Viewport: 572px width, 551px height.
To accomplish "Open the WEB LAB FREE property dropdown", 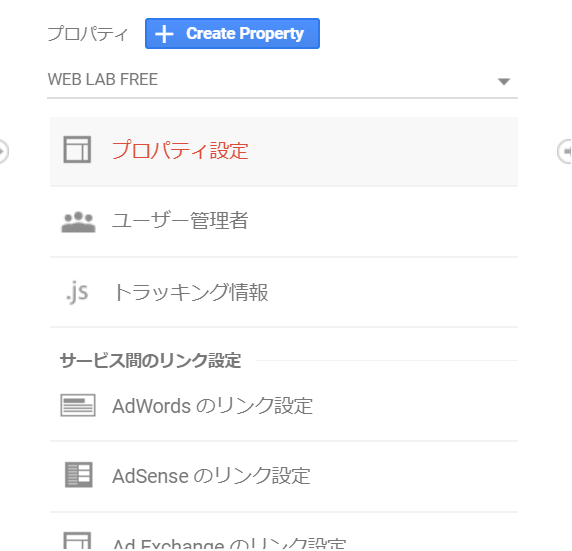I will click(282, 80).
